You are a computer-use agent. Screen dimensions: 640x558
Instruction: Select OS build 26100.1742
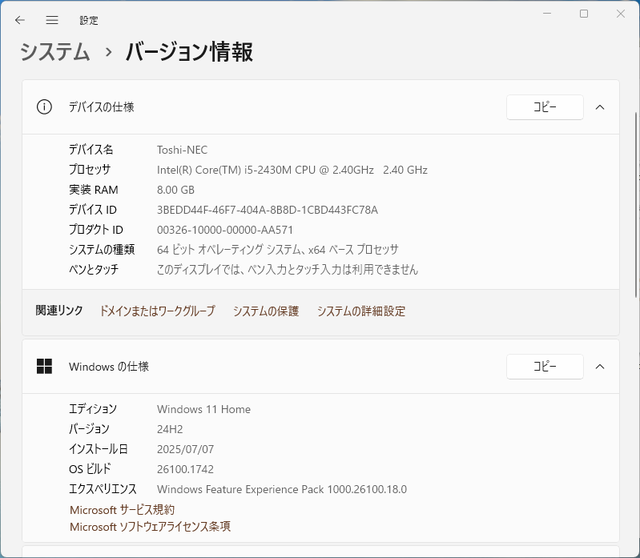[185, 469]
